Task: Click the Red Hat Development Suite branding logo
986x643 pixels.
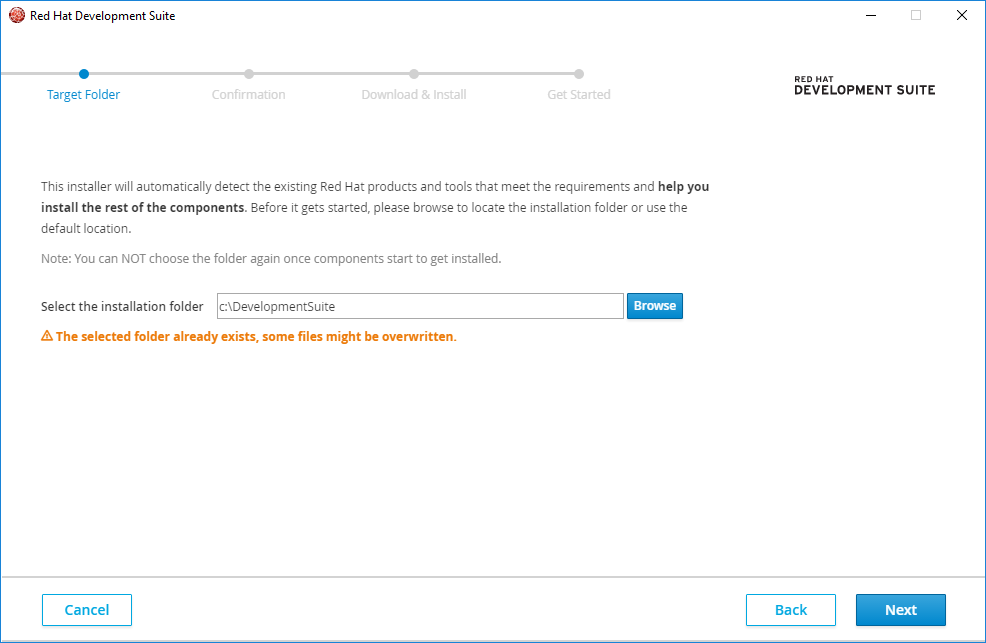Action: [x=864, y=86]
